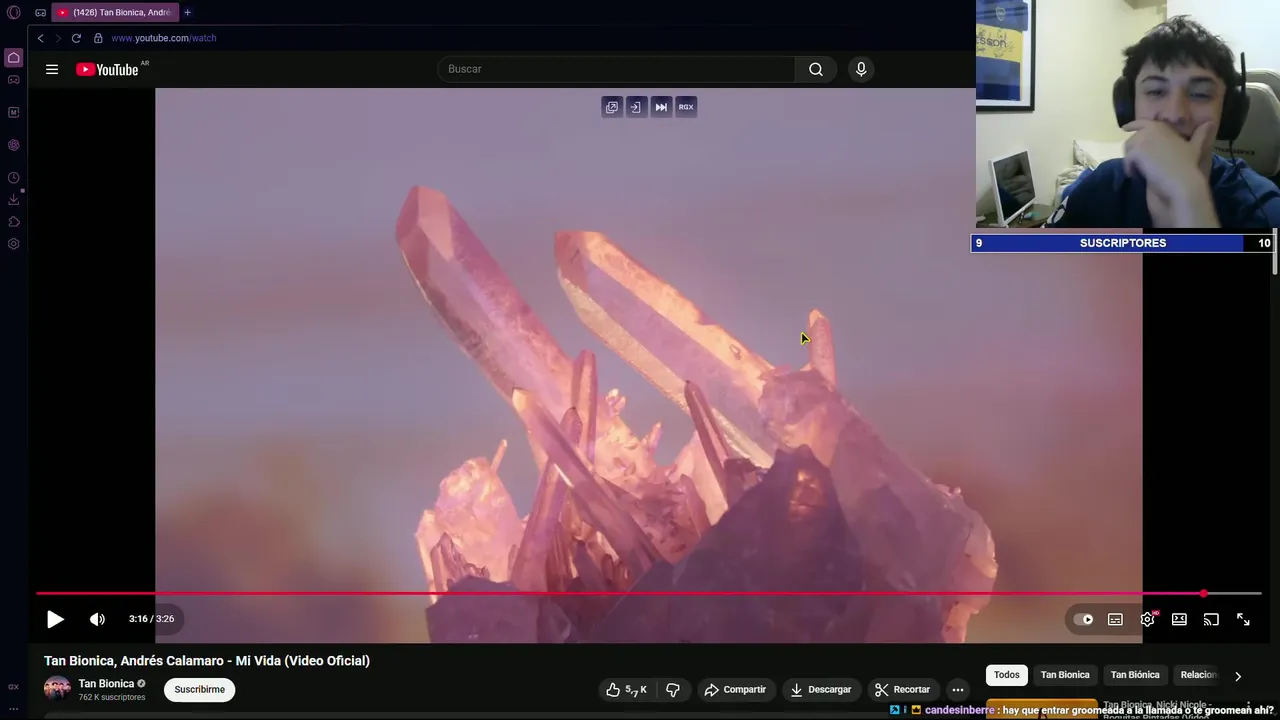This screenshot has width=1280, height=720.
Task: Open sidebar settings gear icon
Action: [13, 244]
